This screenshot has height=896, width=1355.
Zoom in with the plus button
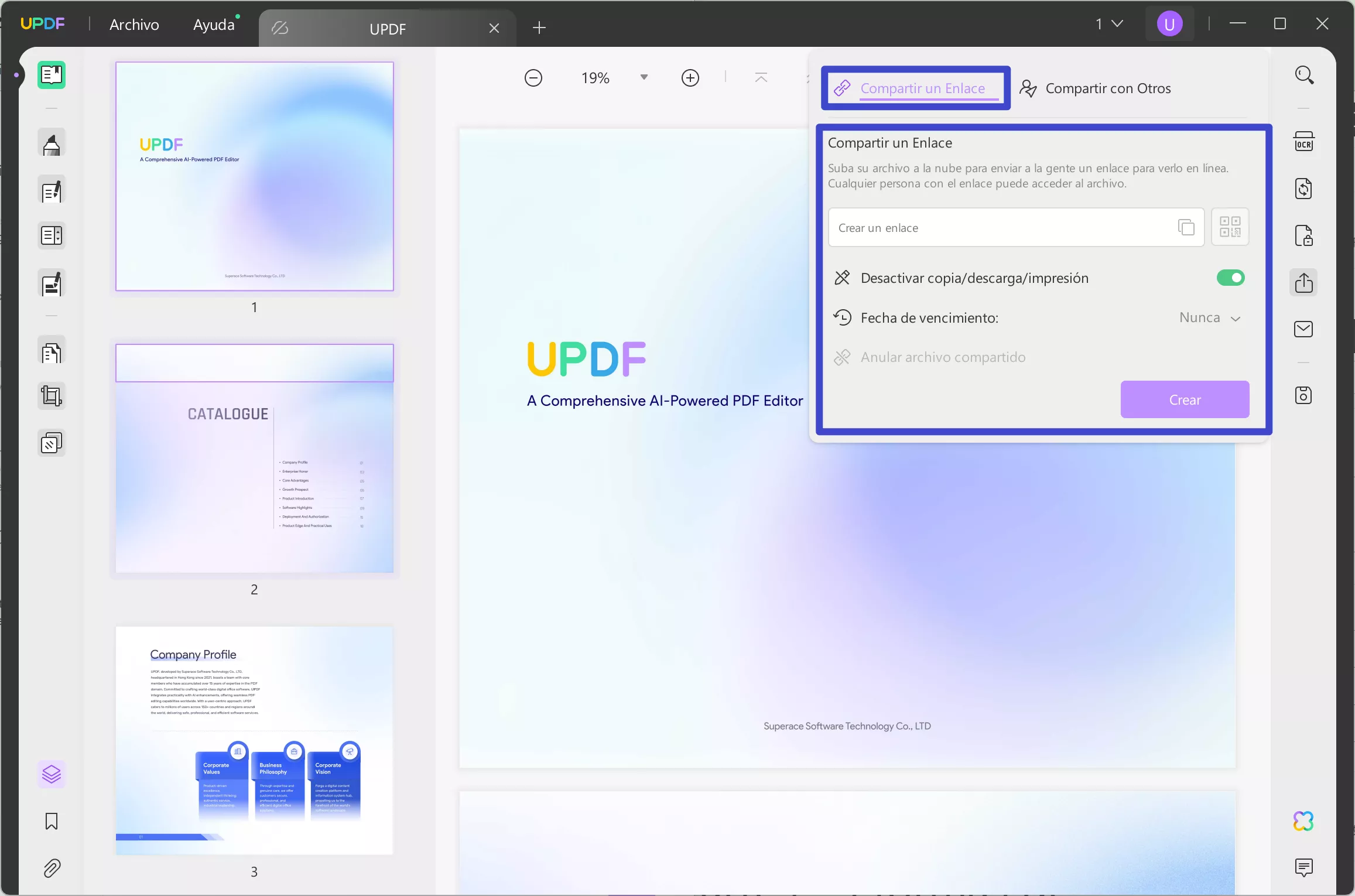(x=690, y=78)
